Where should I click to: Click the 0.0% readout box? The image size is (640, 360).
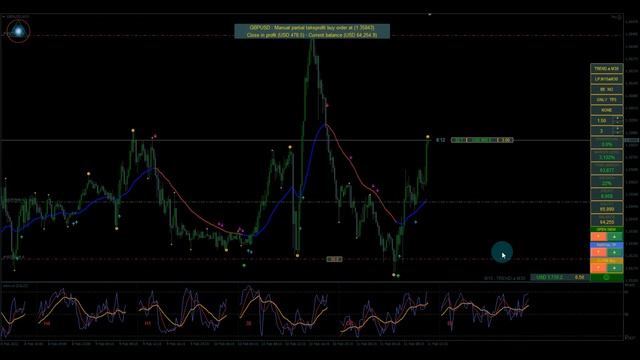pos(607,143)
